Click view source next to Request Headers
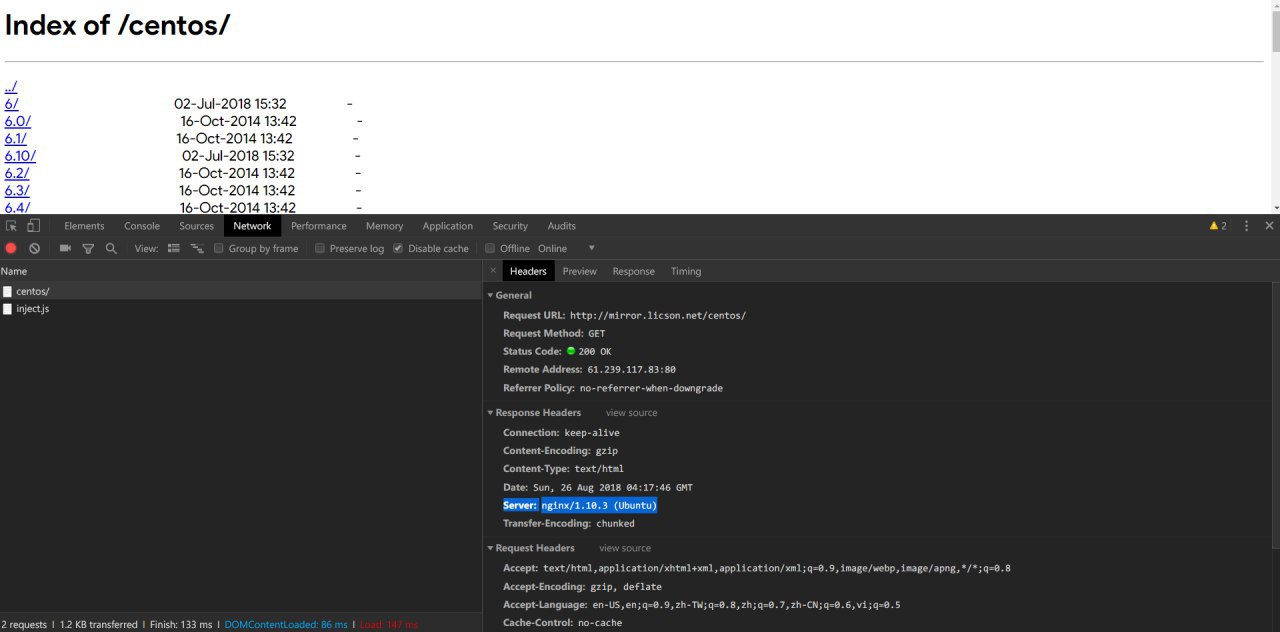The image size is (1280, 632). 625,548
